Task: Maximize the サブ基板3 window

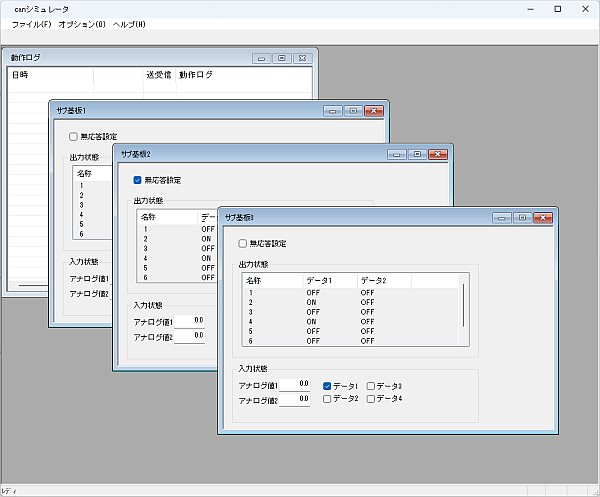Action: 521,217
